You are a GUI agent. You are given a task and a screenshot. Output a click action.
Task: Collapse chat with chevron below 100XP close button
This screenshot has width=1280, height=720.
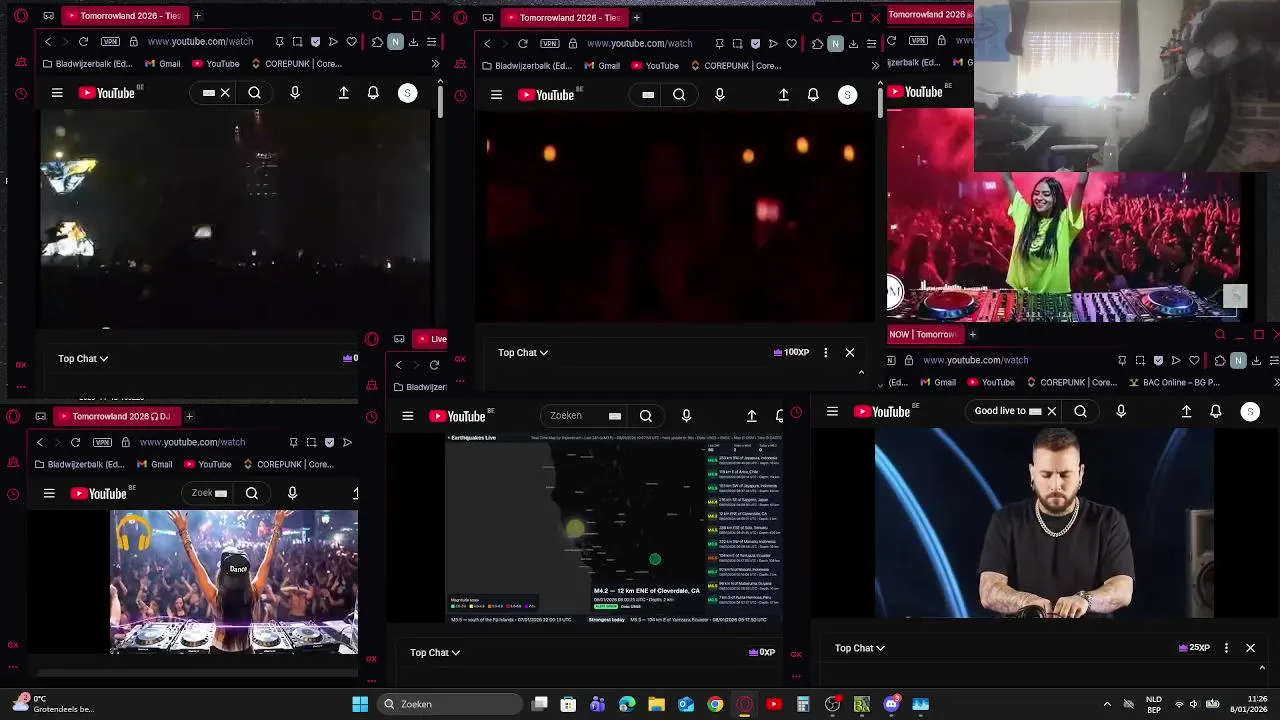861,373
